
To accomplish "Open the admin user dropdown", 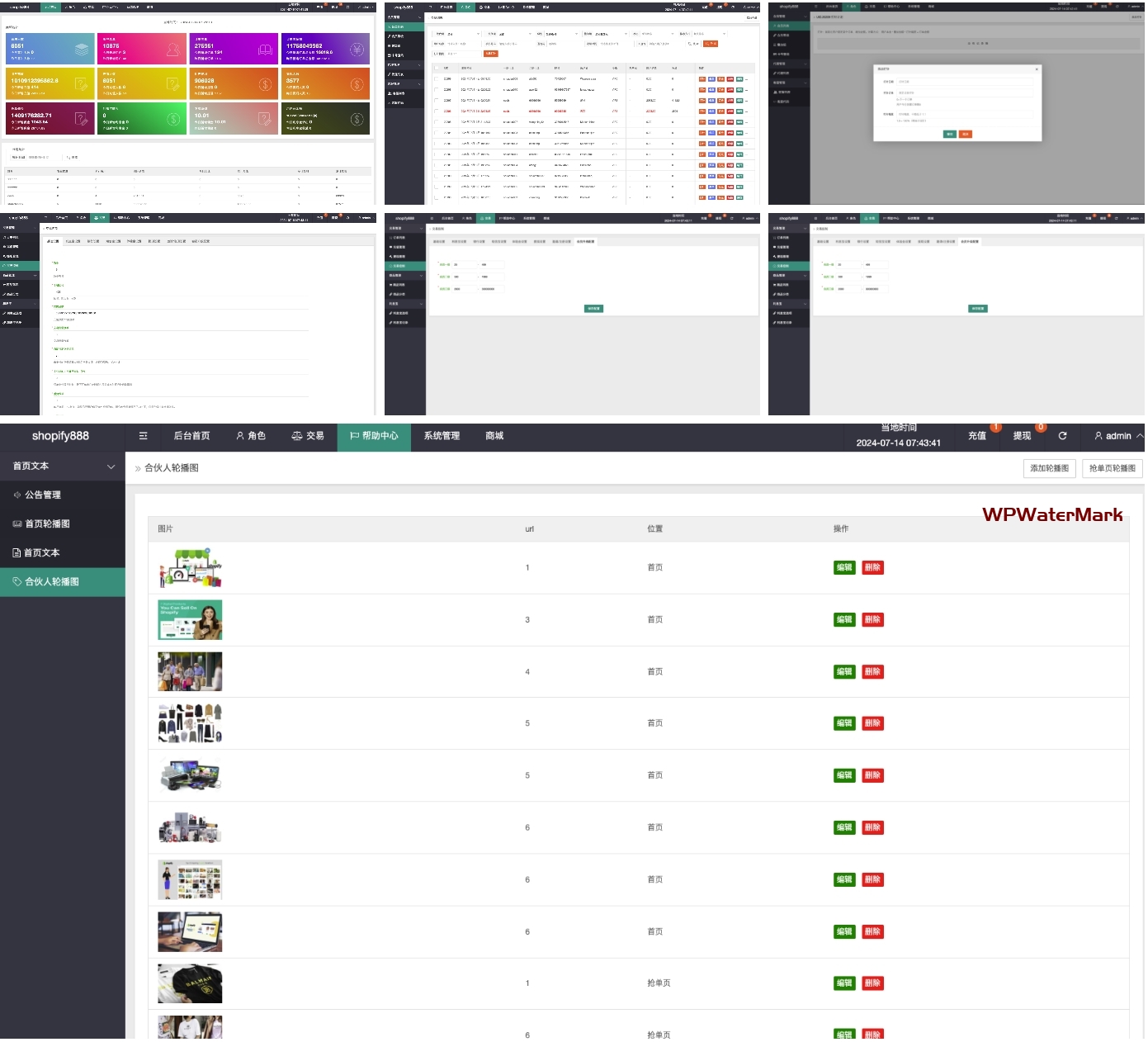I will point(1117,436).
